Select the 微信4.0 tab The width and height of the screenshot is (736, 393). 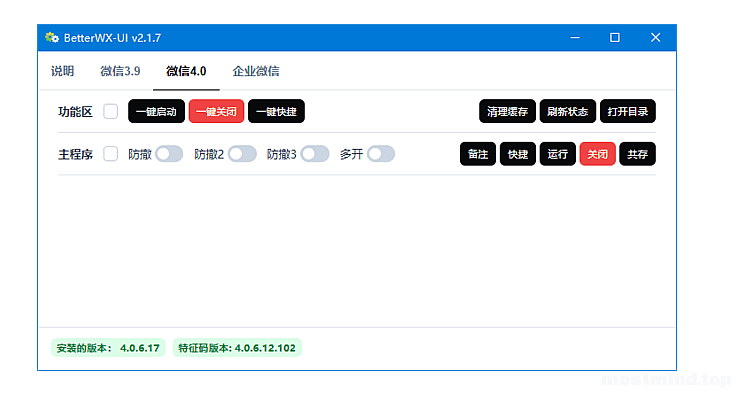[x=186, y=71]
